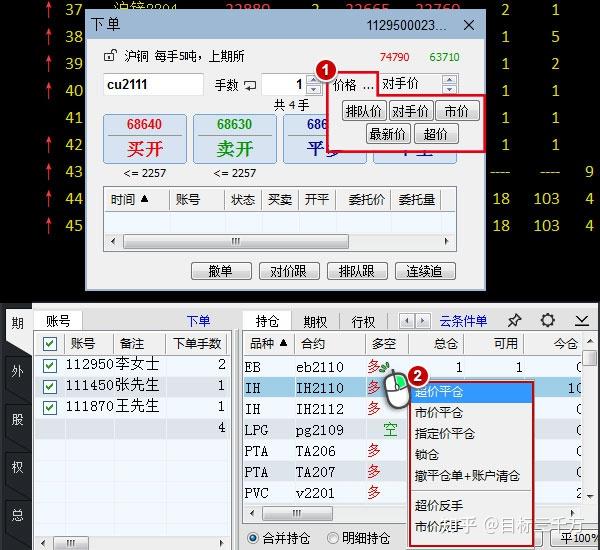Click the 撤单 button
Image resolution: width=600 pixels, height=550 pixels.
[221, 271]
